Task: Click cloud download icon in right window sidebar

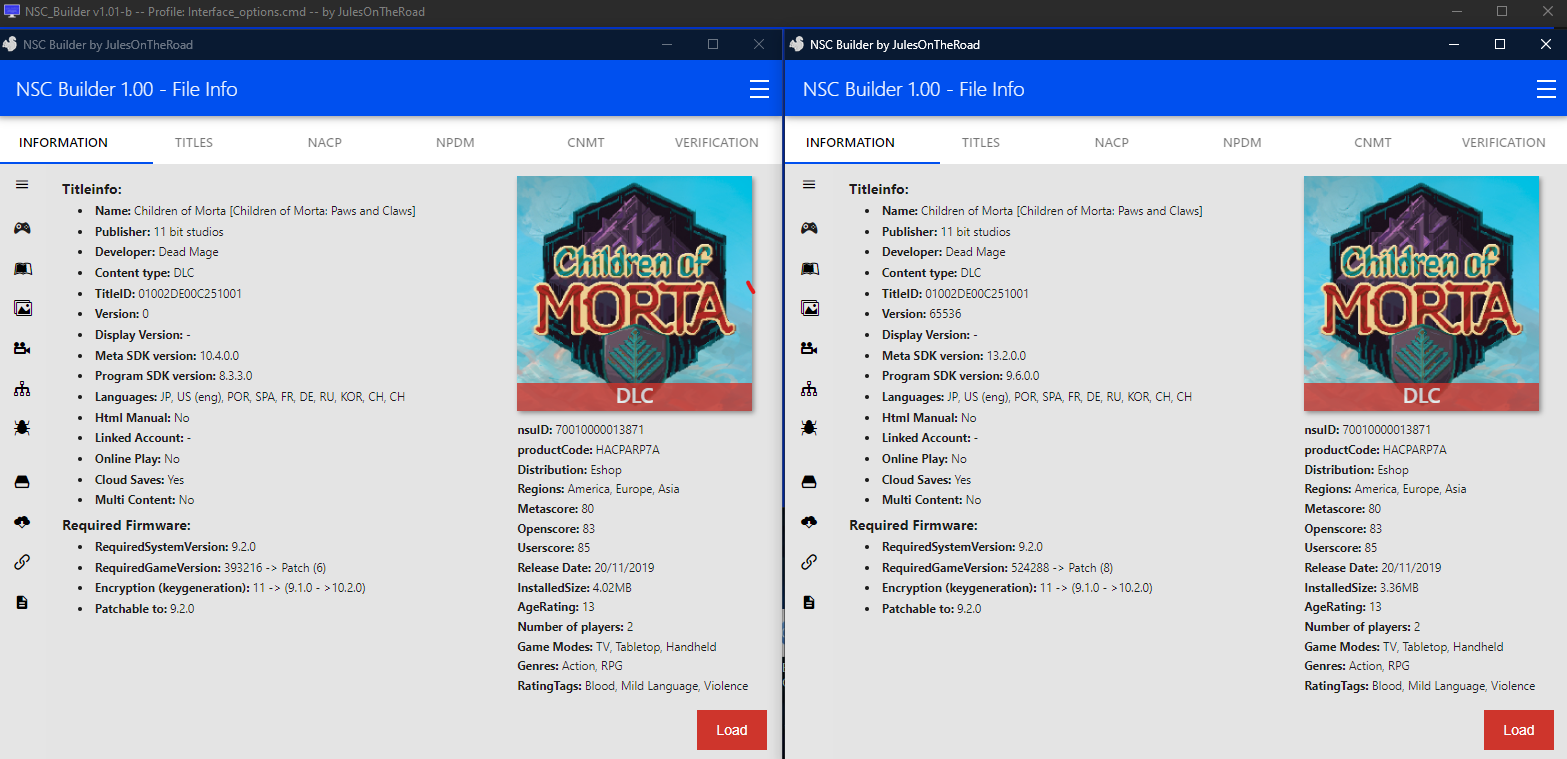Action: (x=809, y=522)
